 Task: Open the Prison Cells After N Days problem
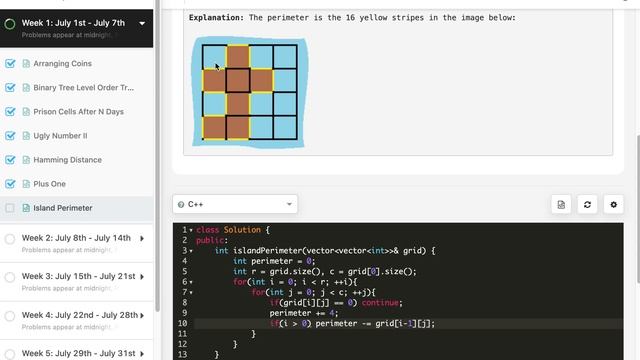[78, 112]
